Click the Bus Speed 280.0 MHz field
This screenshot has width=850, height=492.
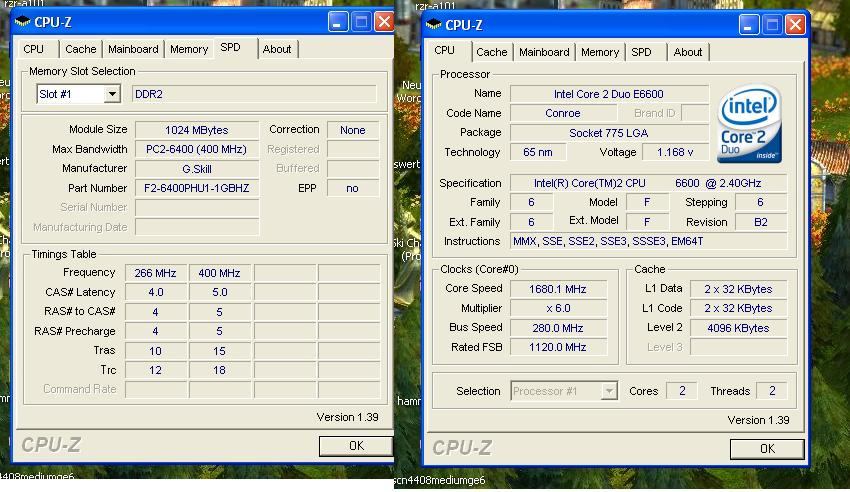click(x=558, y=328)
